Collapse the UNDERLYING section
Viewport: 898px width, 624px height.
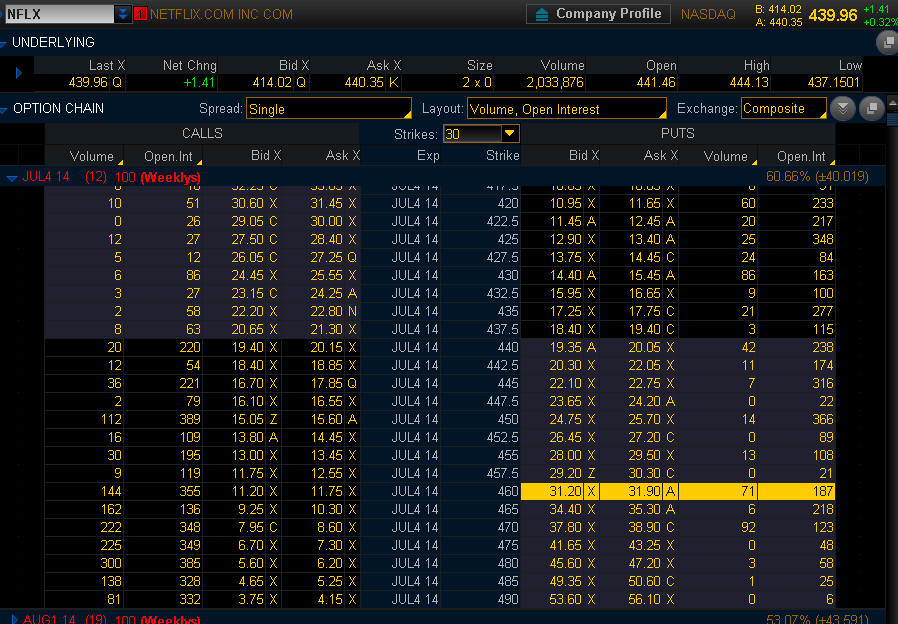pos(6,43)
